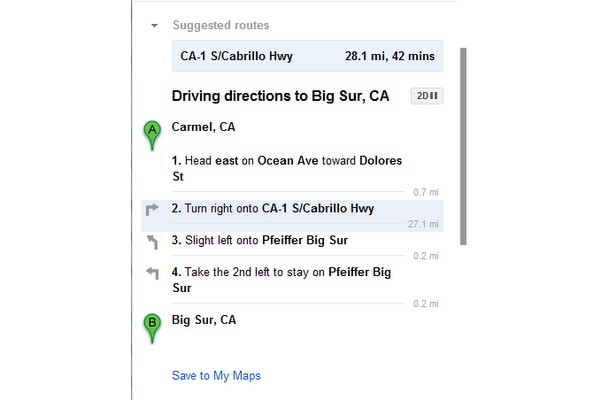This screenshot has height=400, width=600.
Task: Click the Suggested routes heading
Action: point(221,25)
